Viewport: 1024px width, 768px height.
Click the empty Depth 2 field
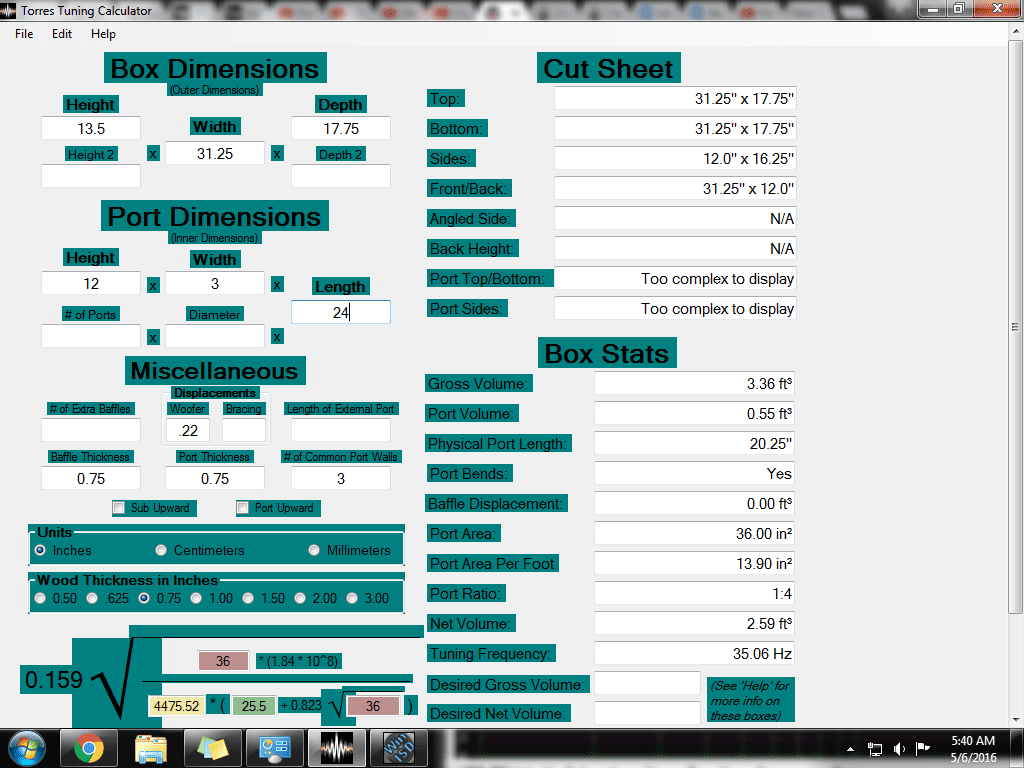[341, 176]
